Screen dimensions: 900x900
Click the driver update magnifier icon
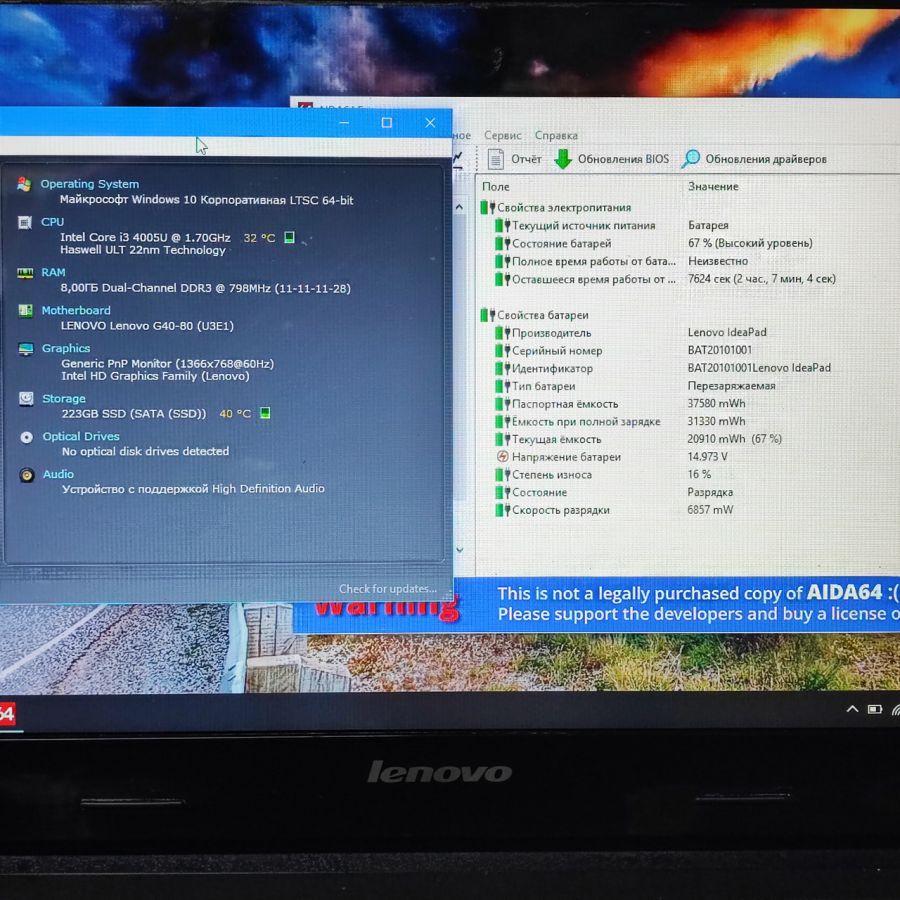pyautogui.click(x=690, y=159)
